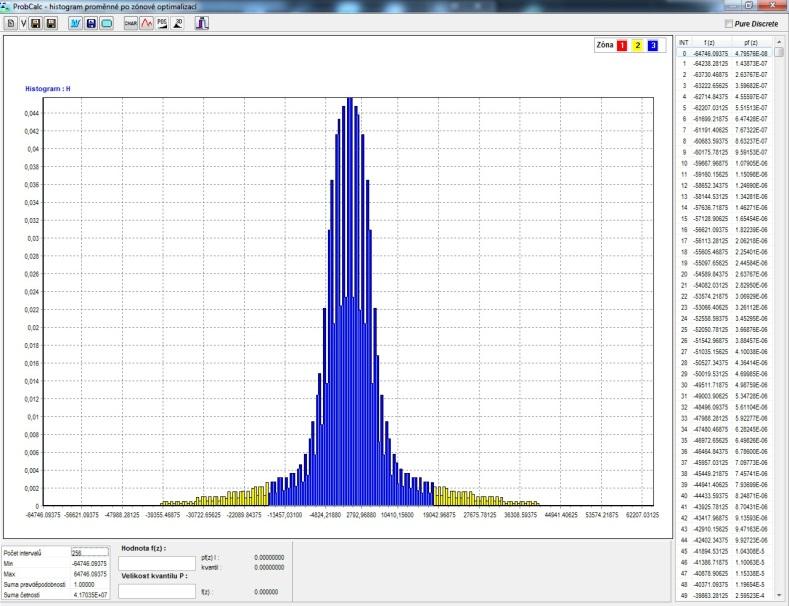Image resolution: width=789 pixels, height=606 pixels.
Task: Select blue zone 3 swatch
Action: coord(653,45)
